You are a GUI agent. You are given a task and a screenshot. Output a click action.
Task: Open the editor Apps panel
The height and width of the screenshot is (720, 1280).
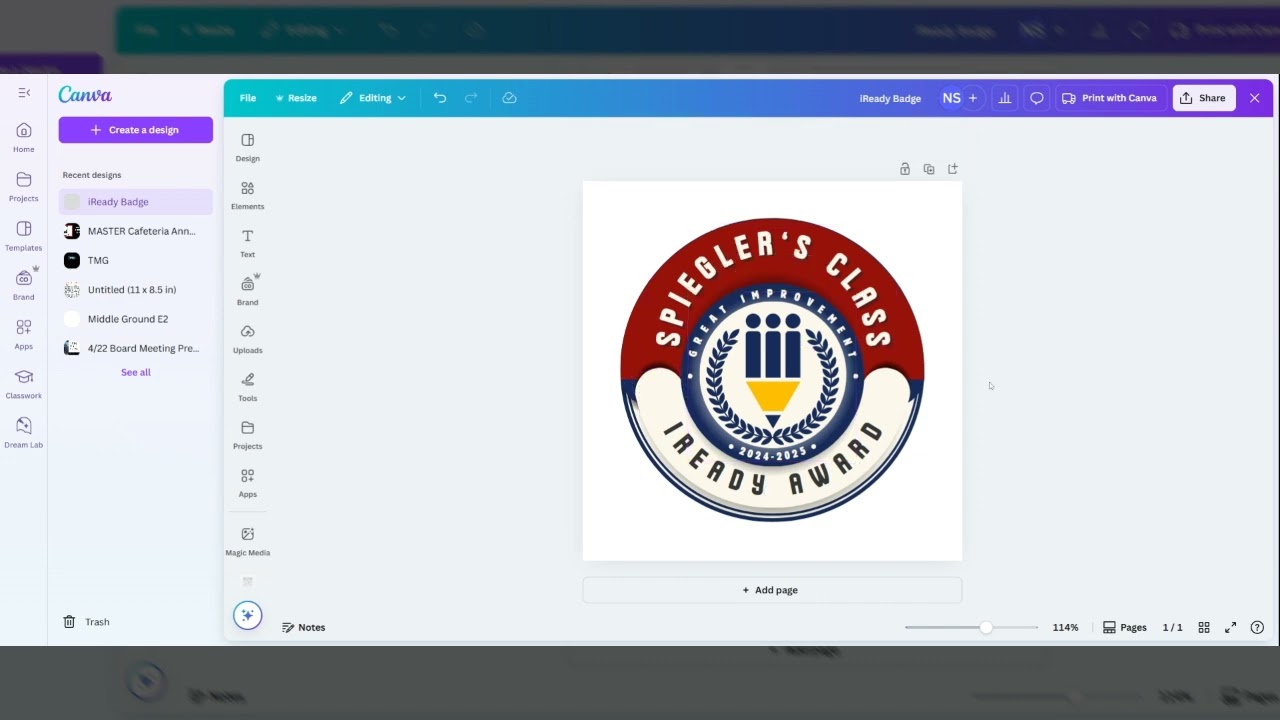pos(248,483)
